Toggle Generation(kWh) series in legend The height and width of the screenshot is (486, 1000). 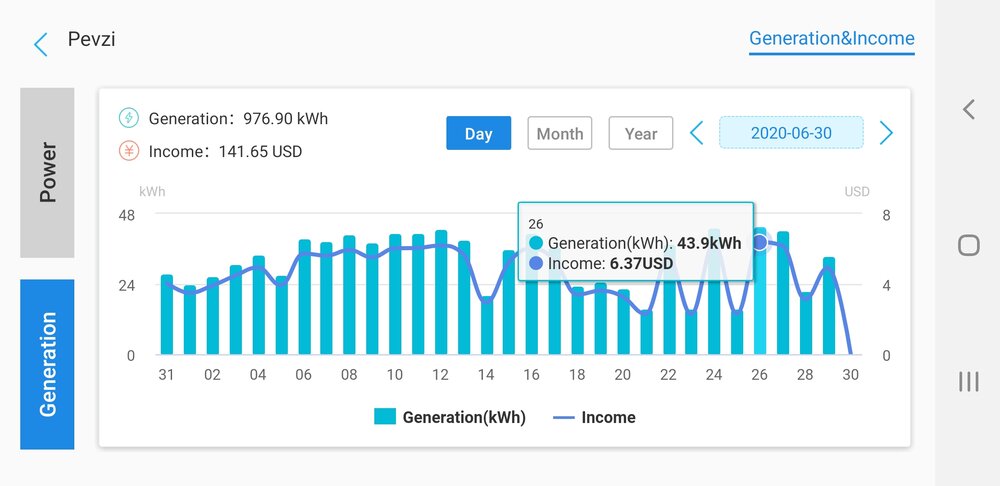click(x=450, y=417)
